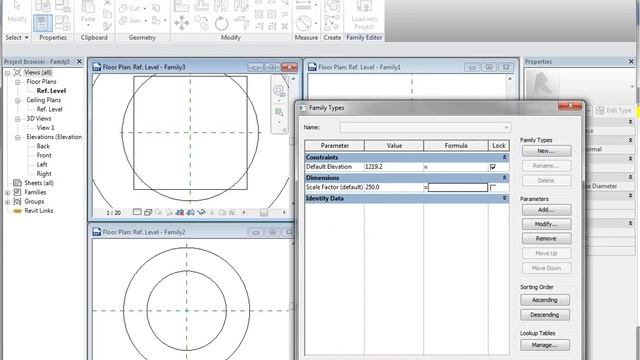Click Load into Project

click(x=364, y=15)
